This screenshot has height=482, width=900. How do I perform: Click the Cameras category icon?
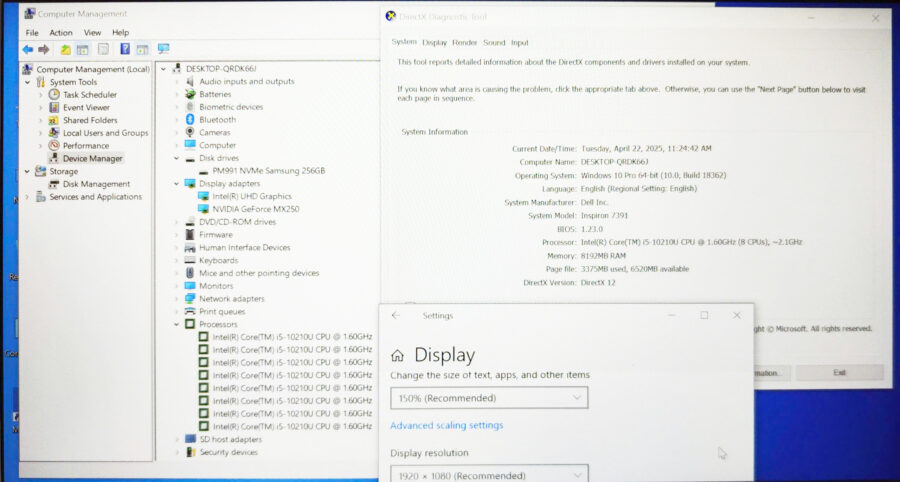pos(190,132)
